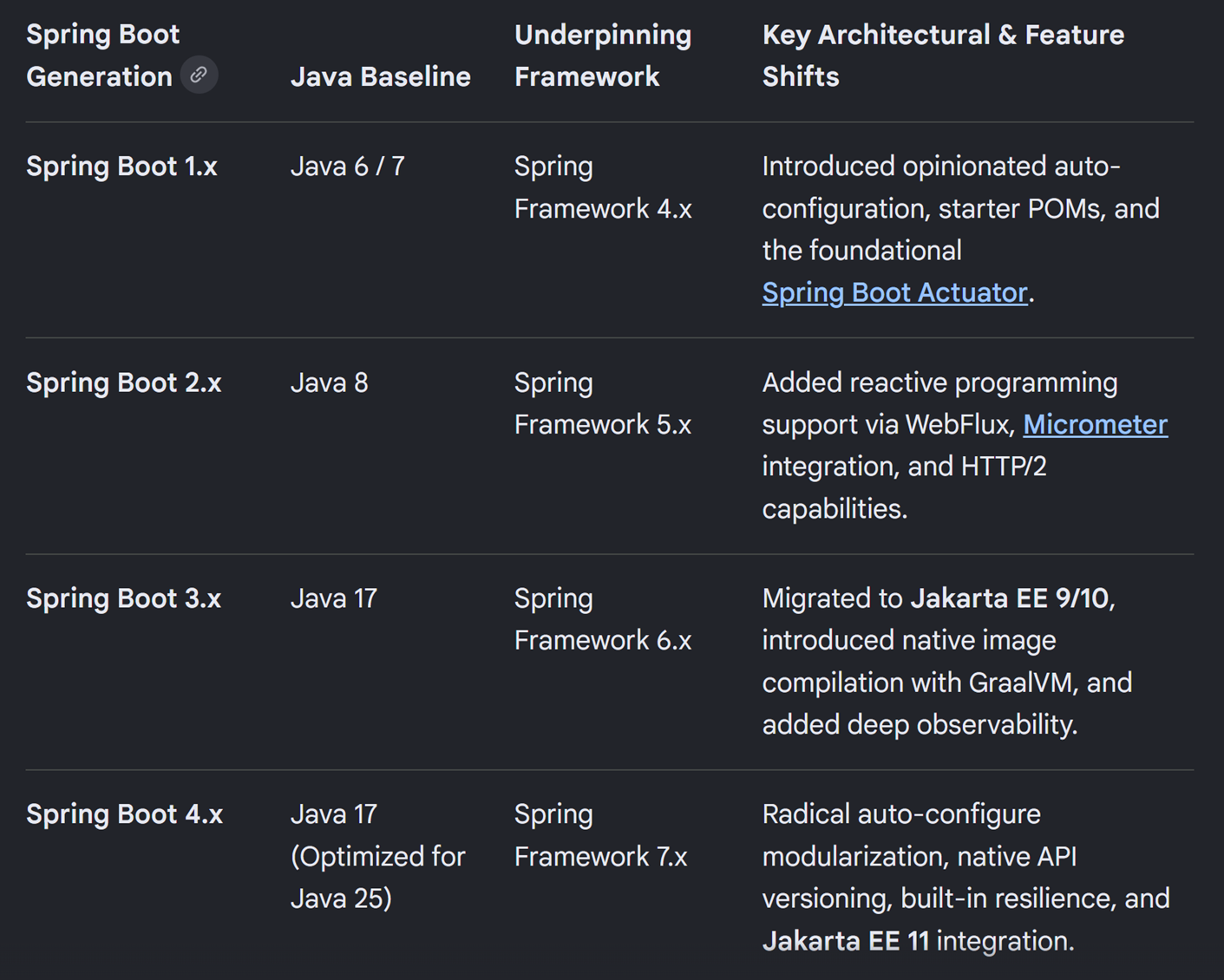Screen dimensions: 1224x980
Task: Select the 'Spring Boot 3.x' row label
Action: tap(124, 598)
